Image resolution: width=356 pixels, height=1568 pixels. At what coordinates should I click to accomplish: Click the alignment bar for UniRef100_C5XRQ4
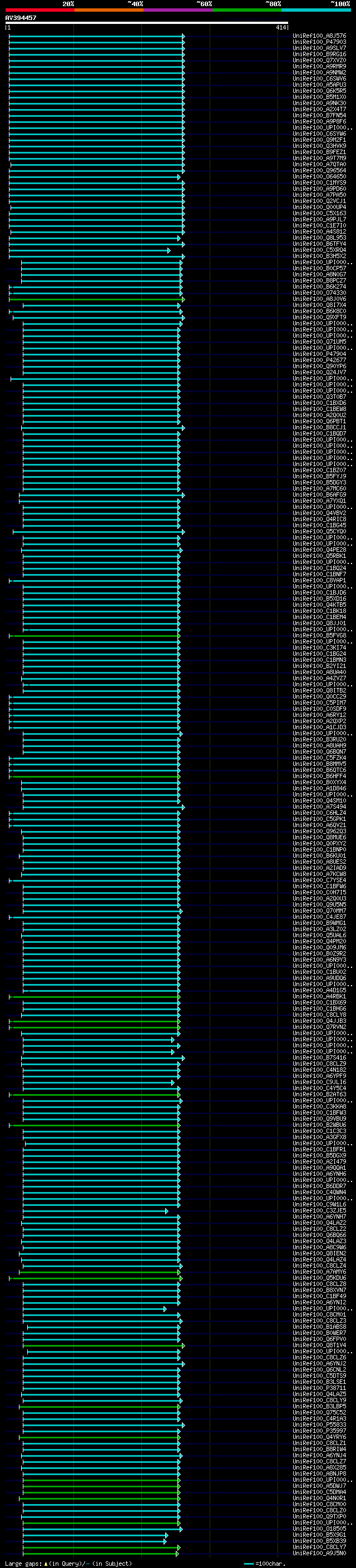click(90, 251)
